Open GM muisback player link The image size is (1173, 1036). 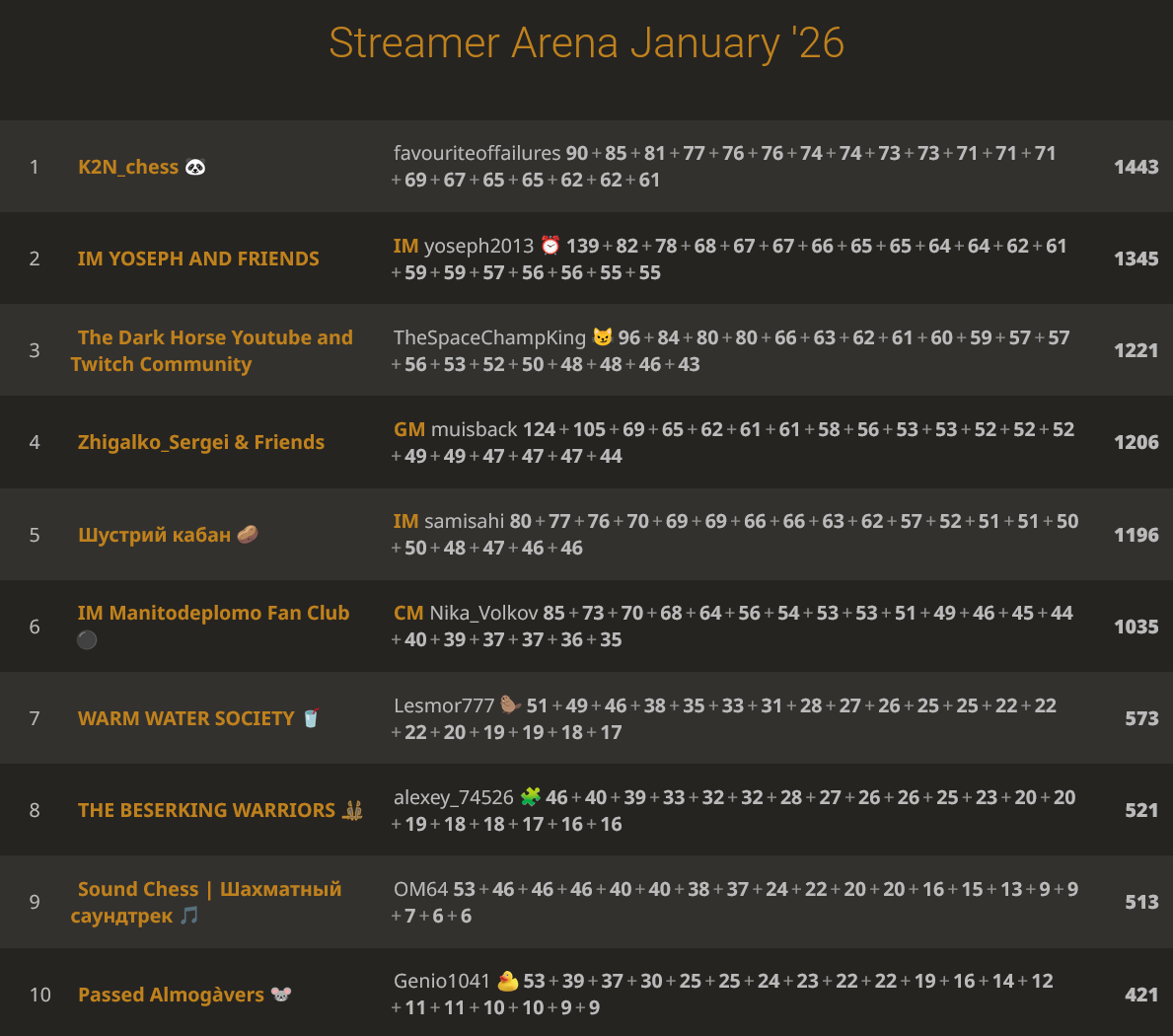(474, 429)
